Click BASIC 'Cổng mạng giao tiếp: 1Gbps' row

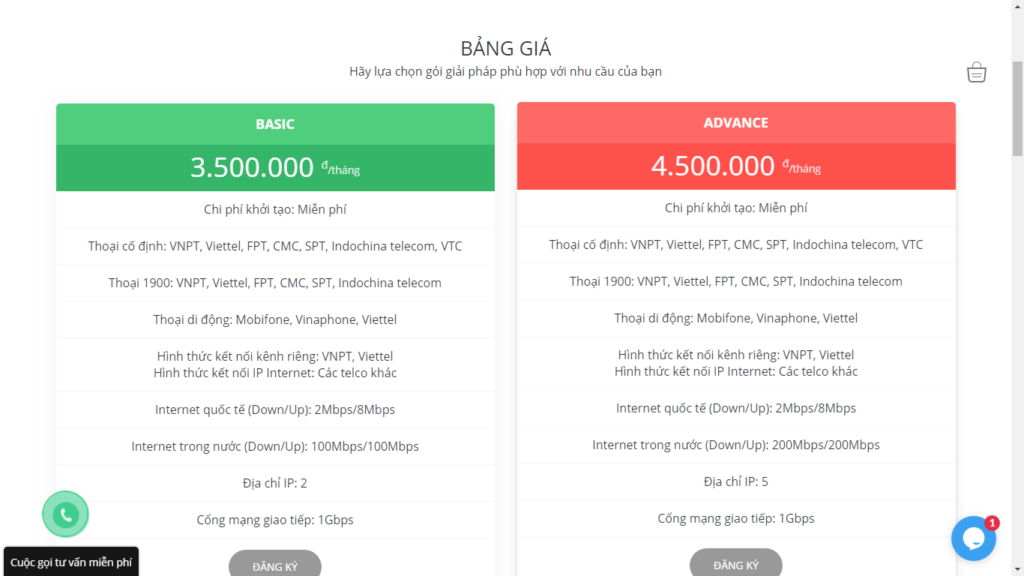coord(275,520)
